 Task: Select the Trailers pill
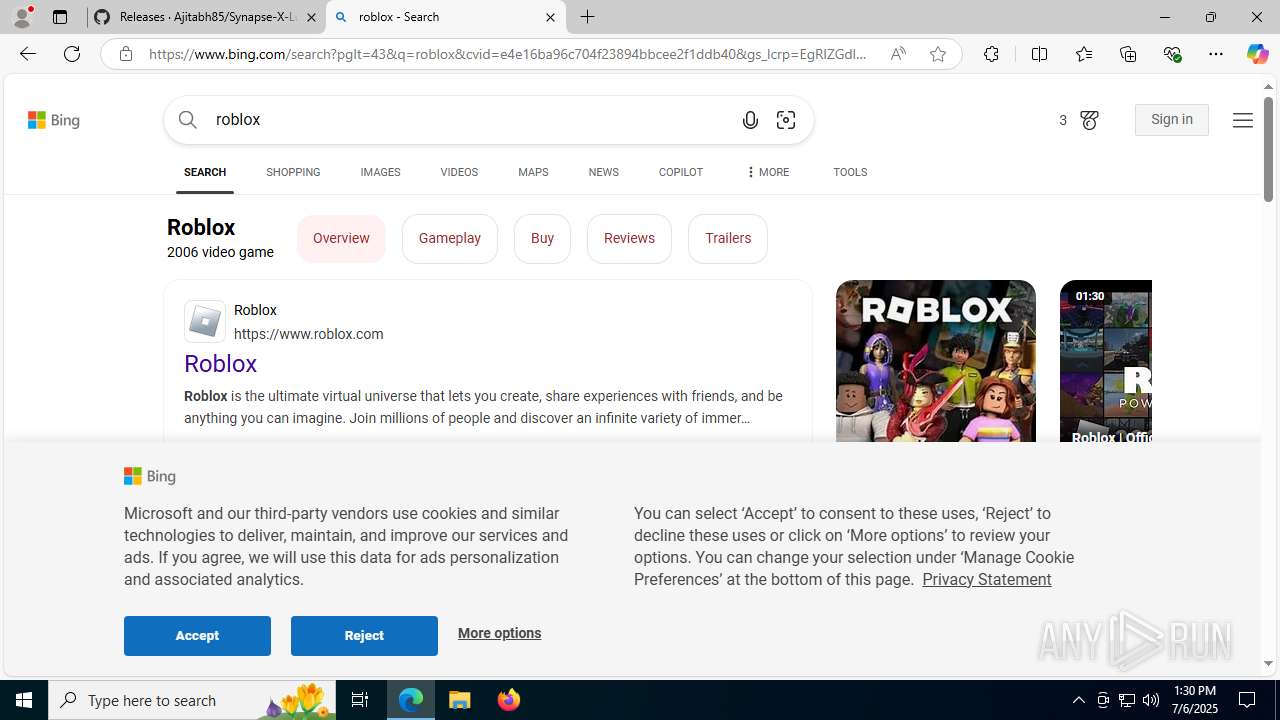point(728,238)
